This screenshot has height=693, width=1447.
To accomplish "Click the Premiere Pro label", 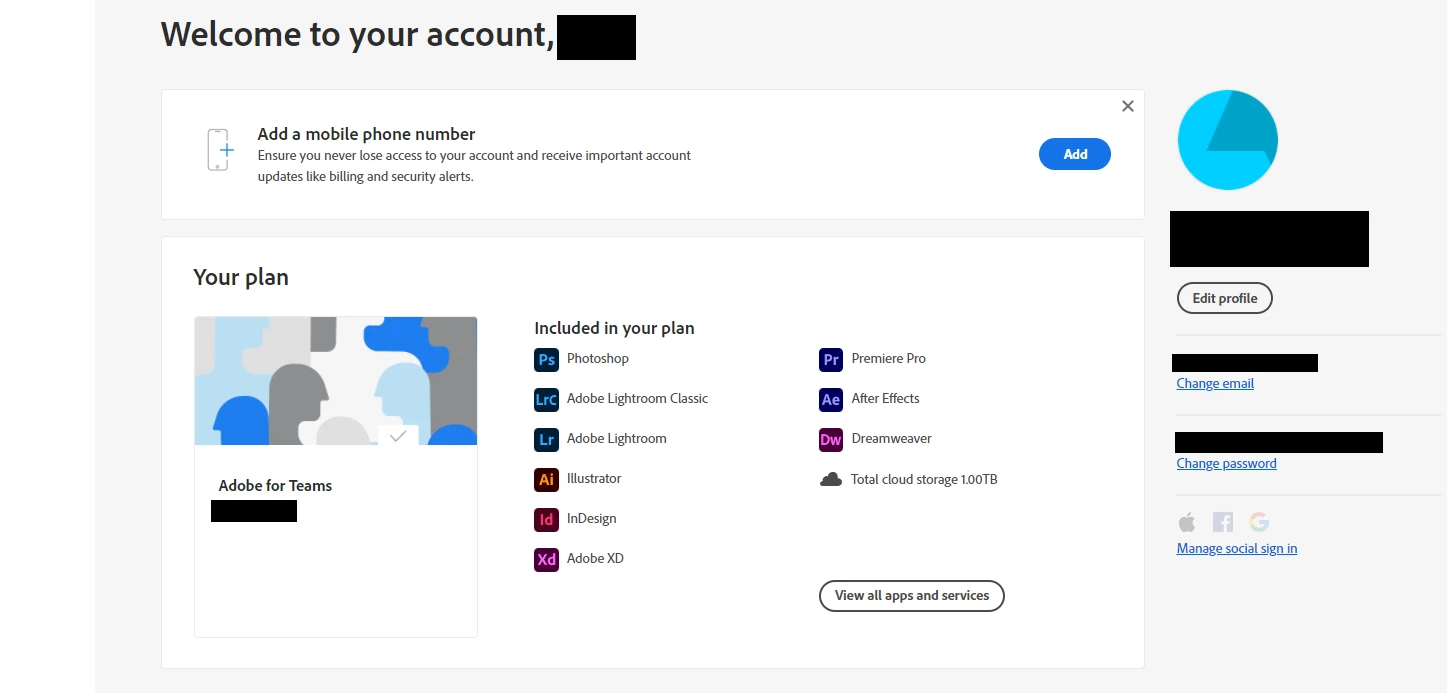I will click(x=889, y=358).
